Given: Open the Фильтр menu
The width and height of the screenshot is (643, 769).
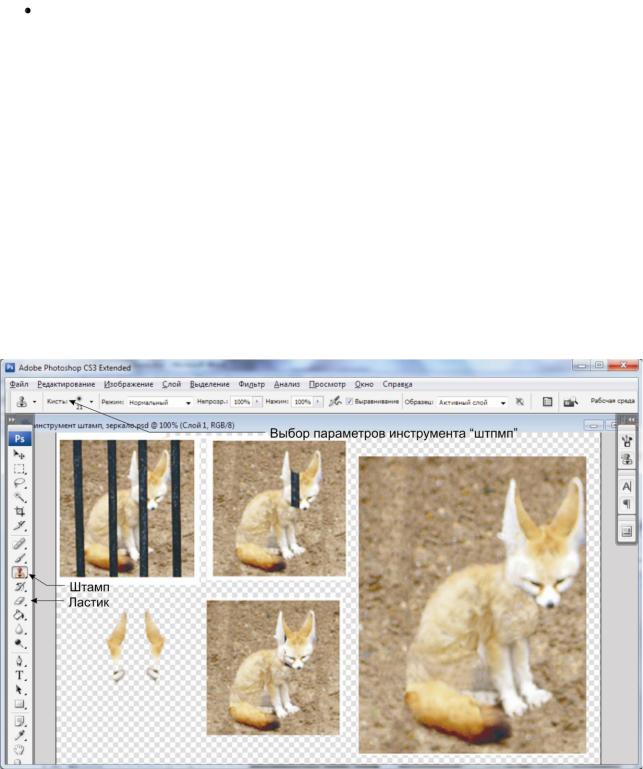Looking at the screenshot, I should coord(252,384).
